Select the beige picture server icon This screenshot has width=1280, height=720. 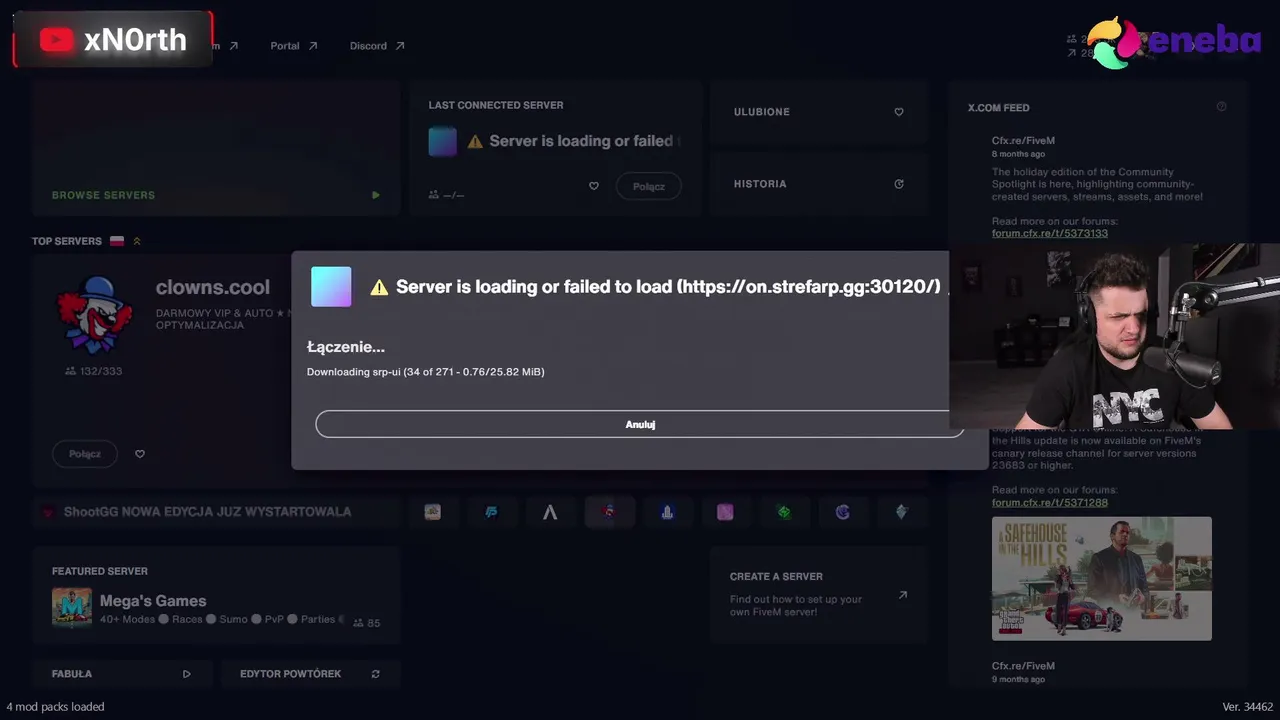(433, 512)
